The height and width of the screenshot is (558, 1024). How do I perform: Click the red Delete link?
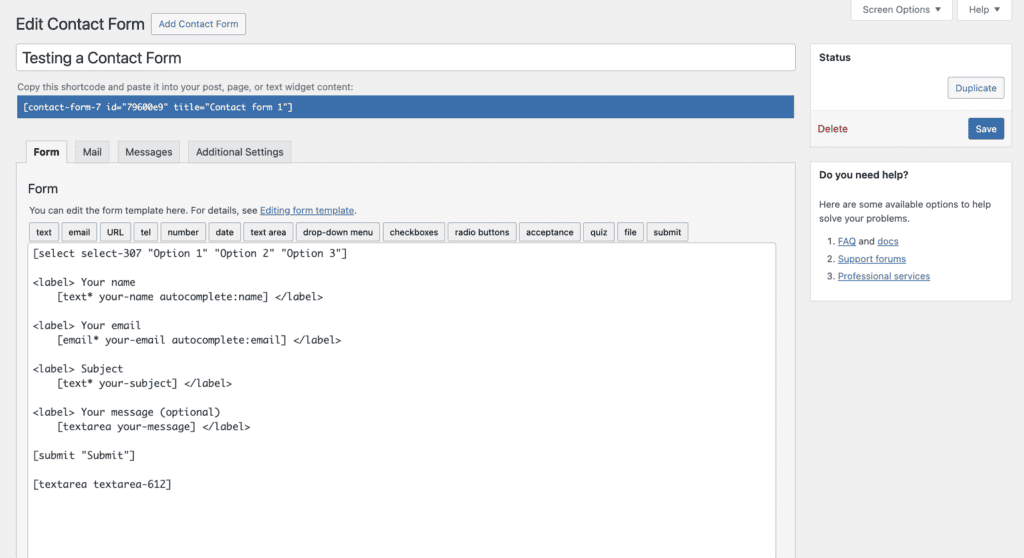coord(833,129)
